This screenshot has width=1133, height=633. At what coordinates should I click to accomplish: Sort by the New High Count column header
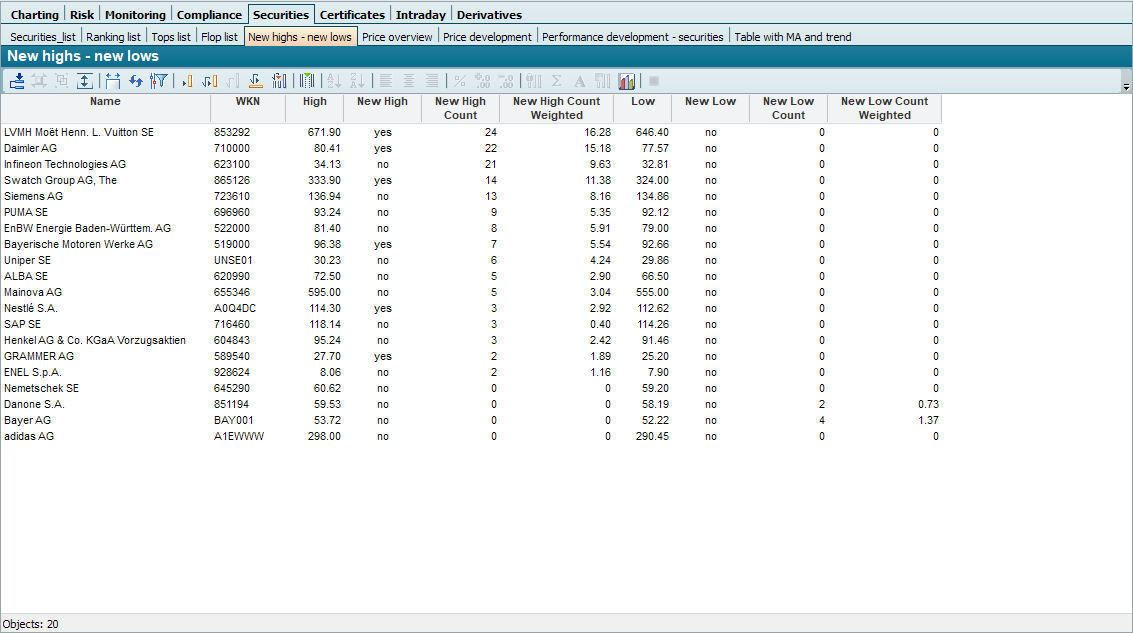(x=460, y=108)
